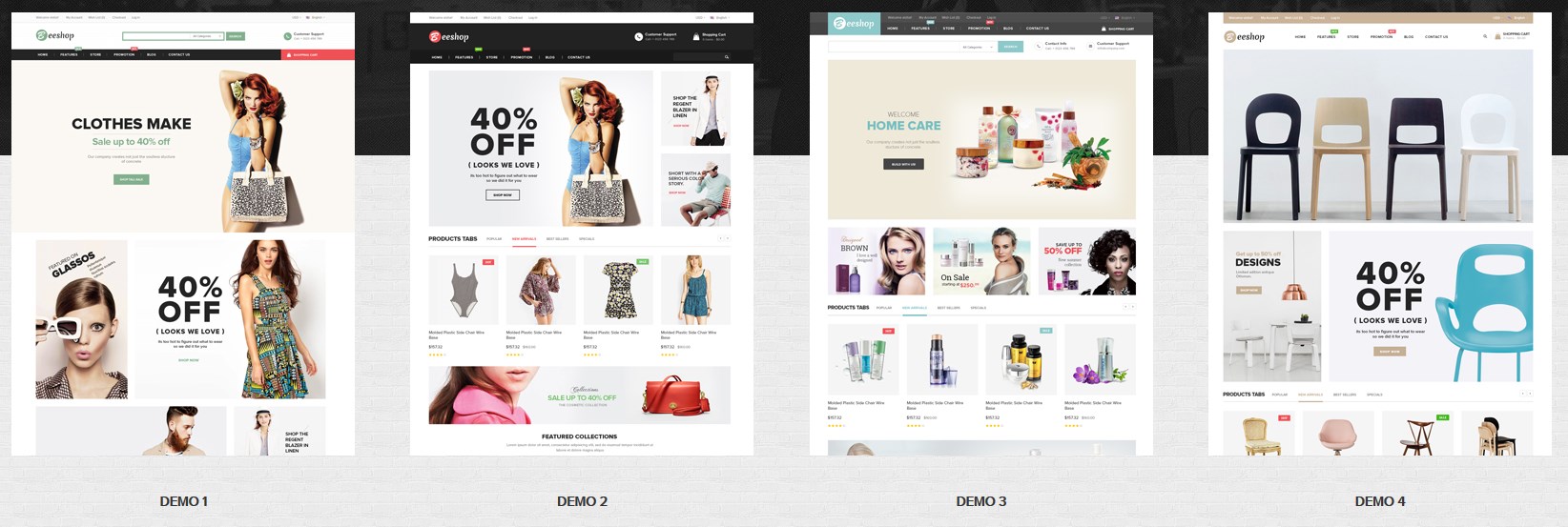Open All Categories dropdown in Demo 1 search
Screen dimensions: 1568x527
pos(207,36)
